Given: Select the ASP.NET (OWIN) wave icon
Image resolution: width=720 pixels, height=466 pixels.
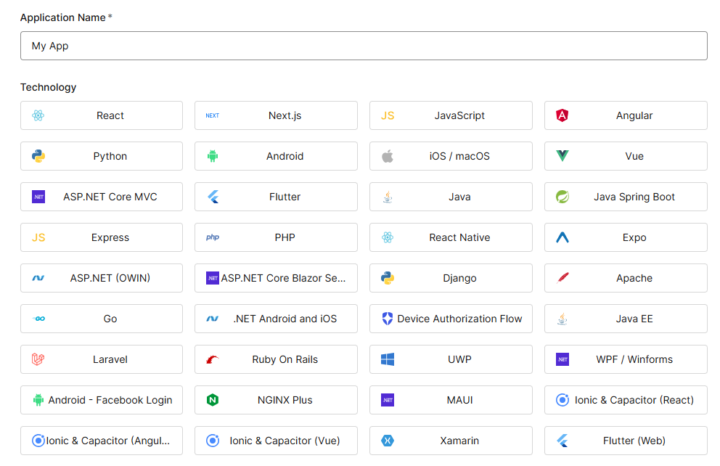Looking at the screenshot, I should (38, 278).
